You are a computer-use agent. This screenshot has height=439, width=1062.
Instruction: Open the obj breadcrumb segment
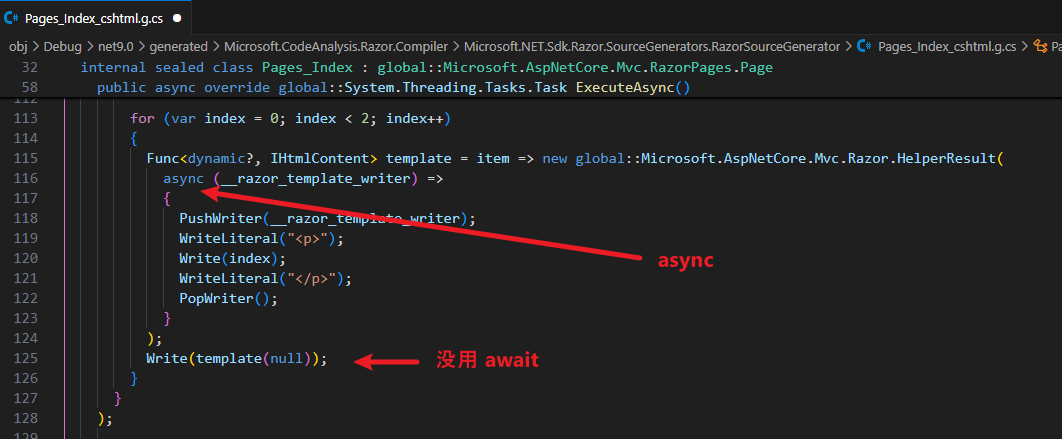click(17, 47)
